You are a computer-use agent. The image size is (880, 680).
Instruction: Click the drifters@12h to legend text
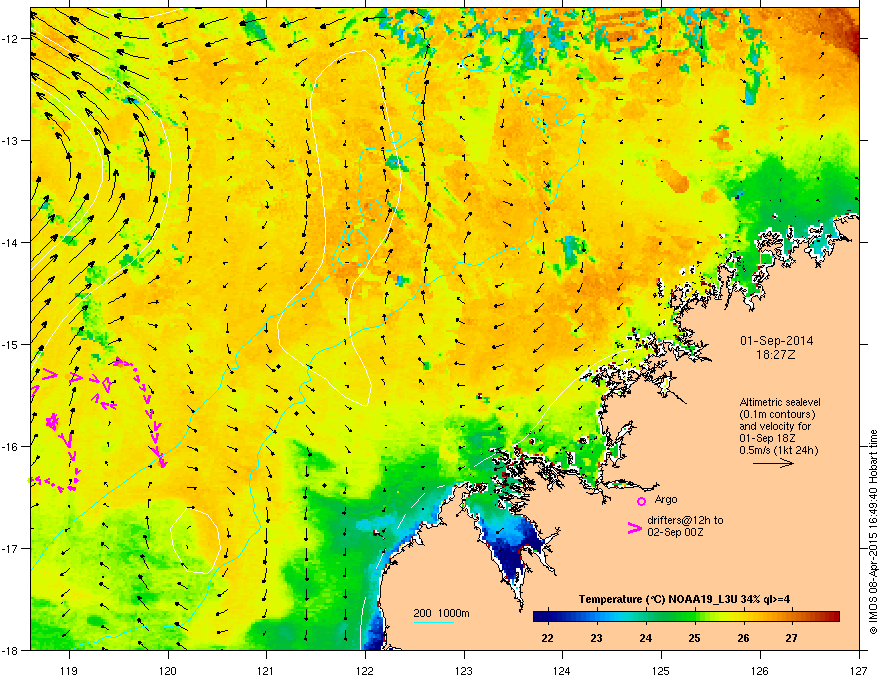click(685, 520)
